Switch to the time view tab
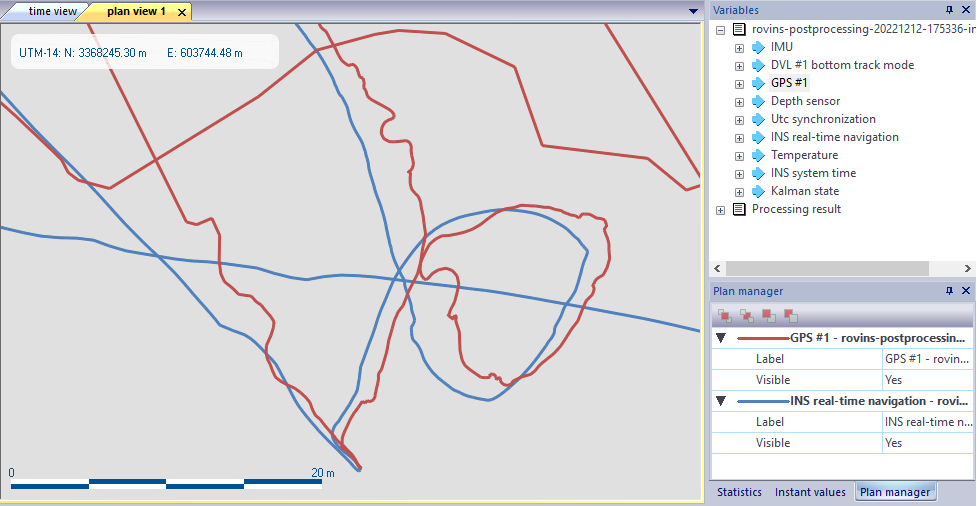Viewport: 977px width, 506px height. click(x=52, y=11)
